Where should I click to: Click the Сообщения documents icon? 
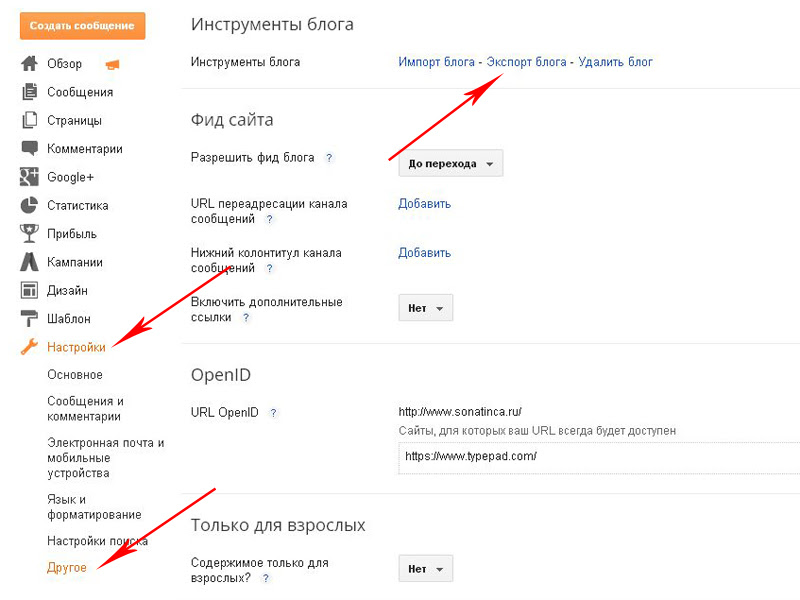pos(30,92)
